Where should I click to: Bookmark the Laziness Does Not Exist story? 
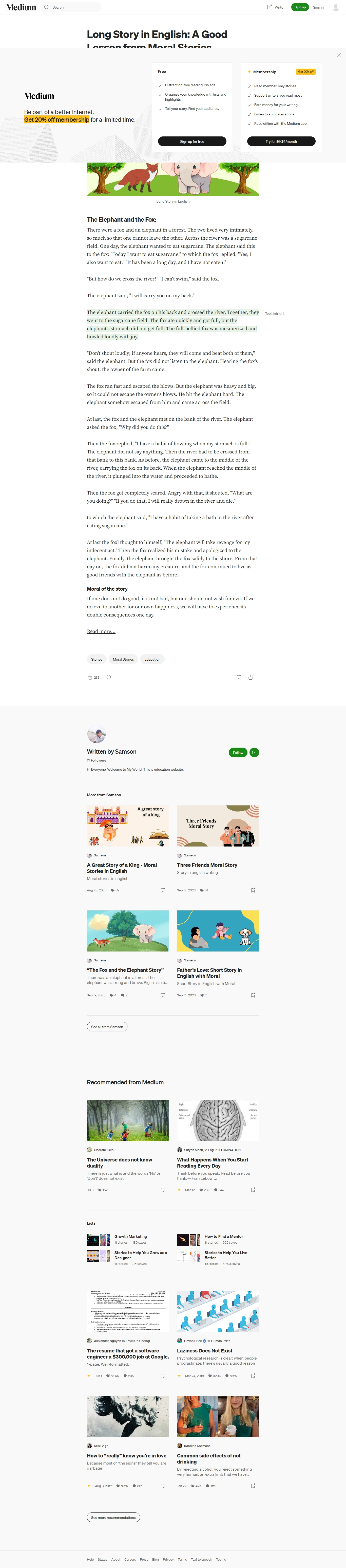pyautogui.click(x=253, y=1376)
